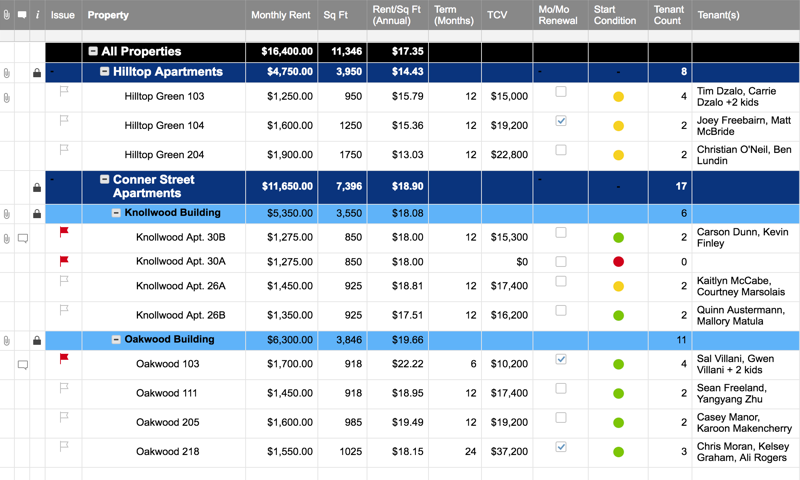Check Mo/Mo Renewal for Knollwood Apt. 30A
The height and width of the screenshot is (480, 800).
(x=561, y=261)
